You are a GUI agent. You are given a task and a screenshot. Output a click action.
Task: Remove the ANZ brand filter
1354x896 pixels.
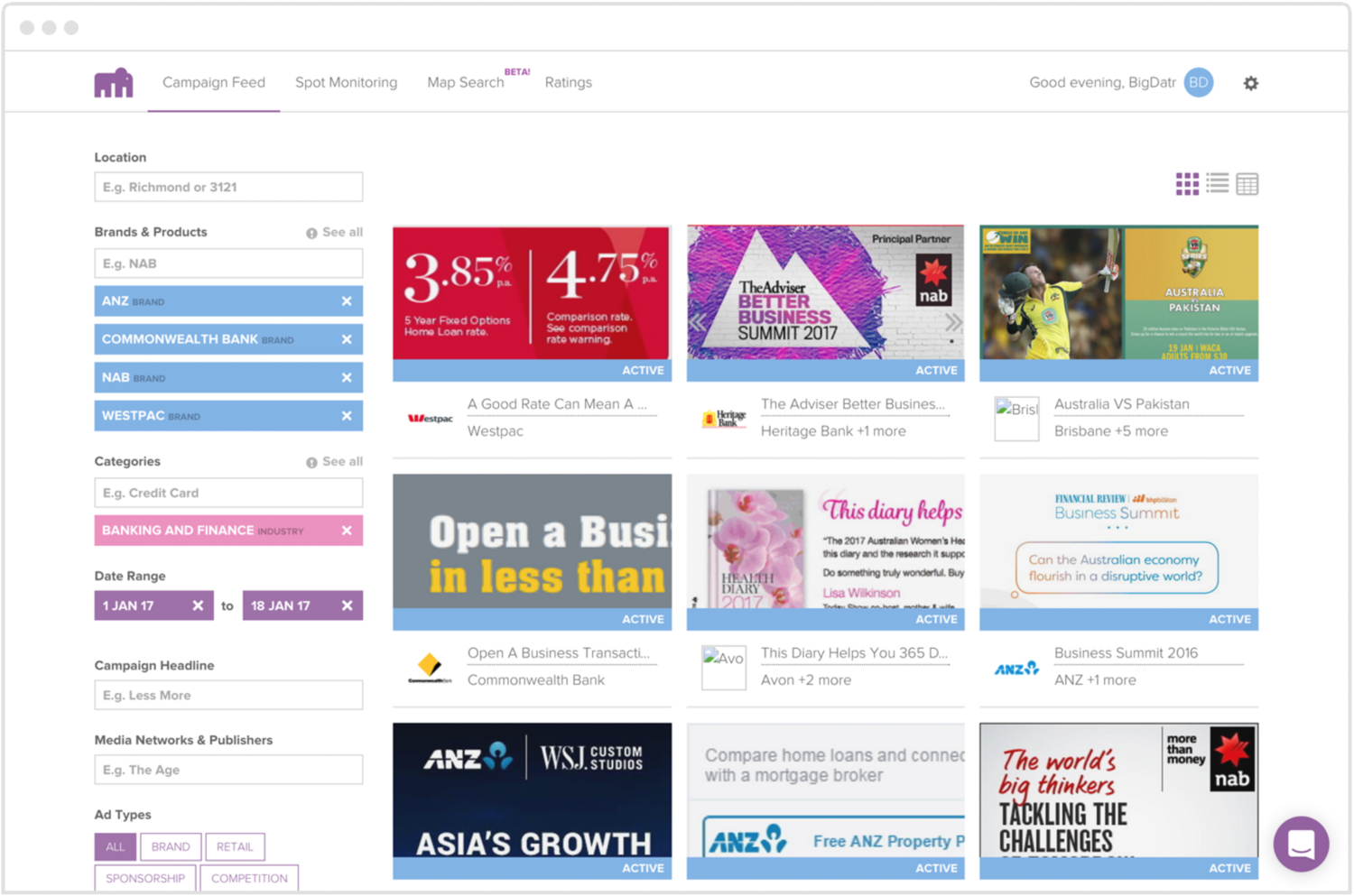(x=347, y=301)
